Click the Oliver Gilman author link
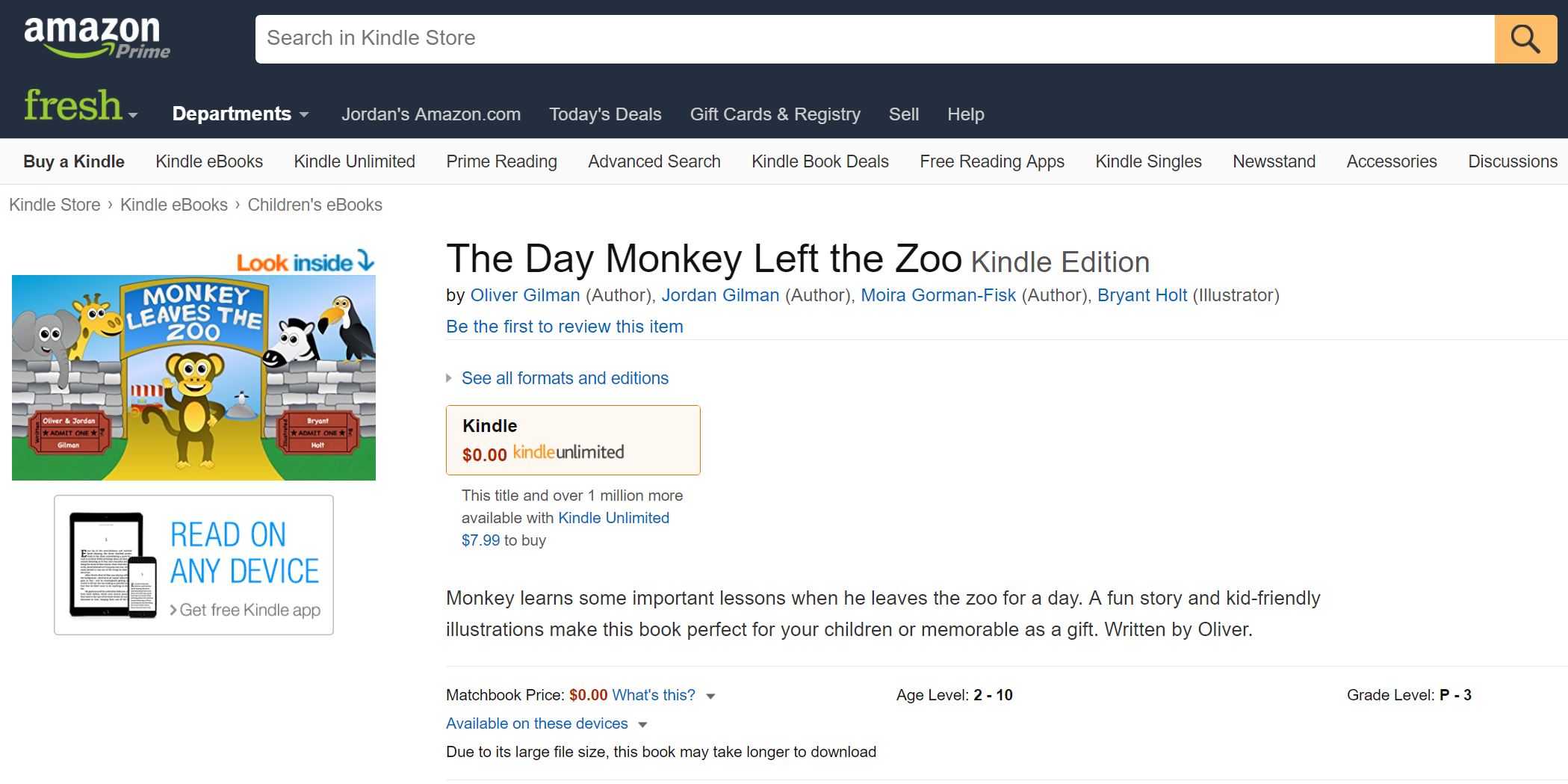1568x784 pixels. pos(524,295)
